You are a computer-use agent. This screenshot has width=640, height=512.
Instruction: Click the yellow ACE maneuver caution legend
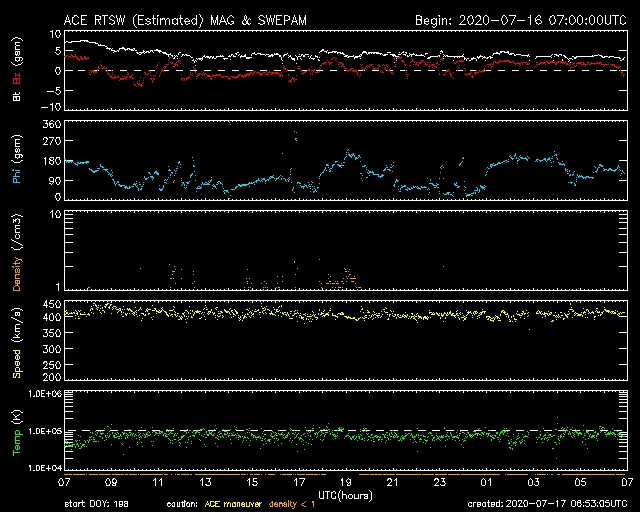click(233, 504)
